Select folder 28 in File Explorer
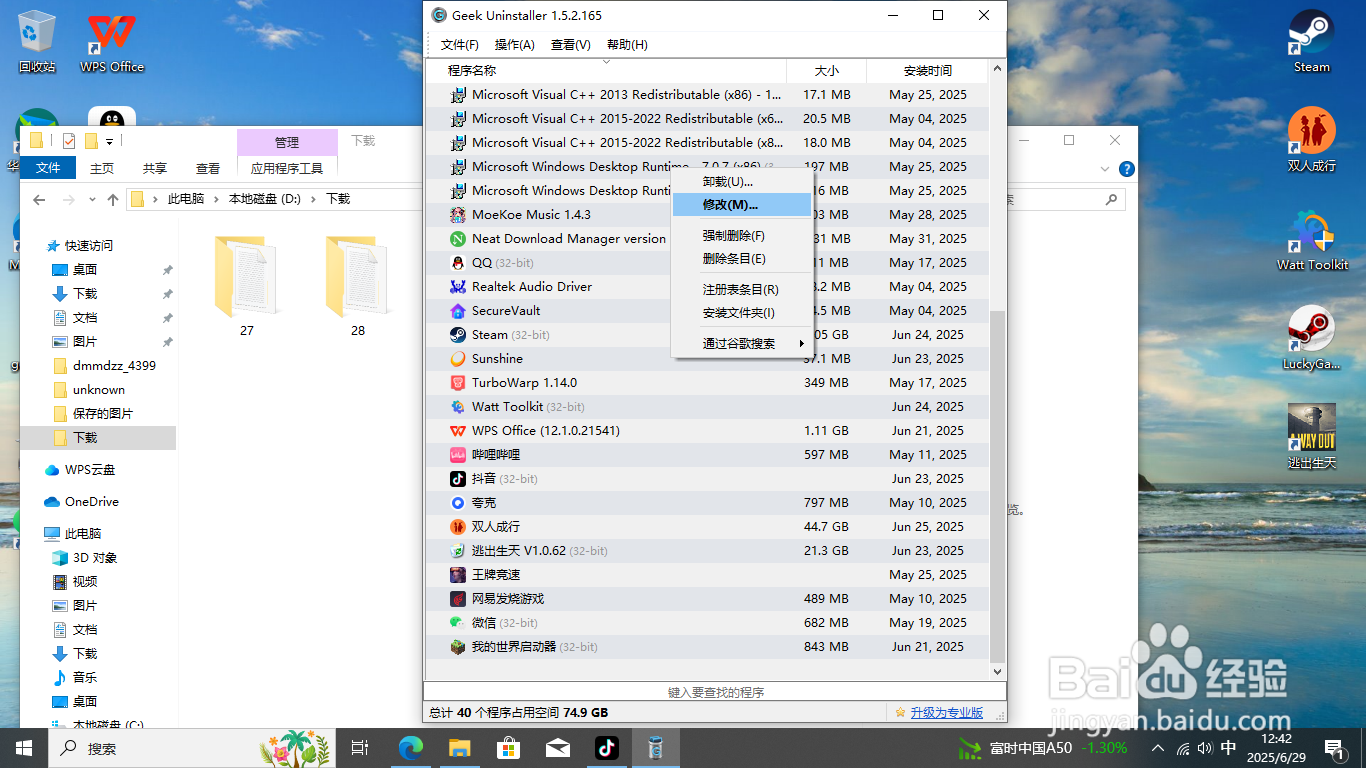 point(358,286)
